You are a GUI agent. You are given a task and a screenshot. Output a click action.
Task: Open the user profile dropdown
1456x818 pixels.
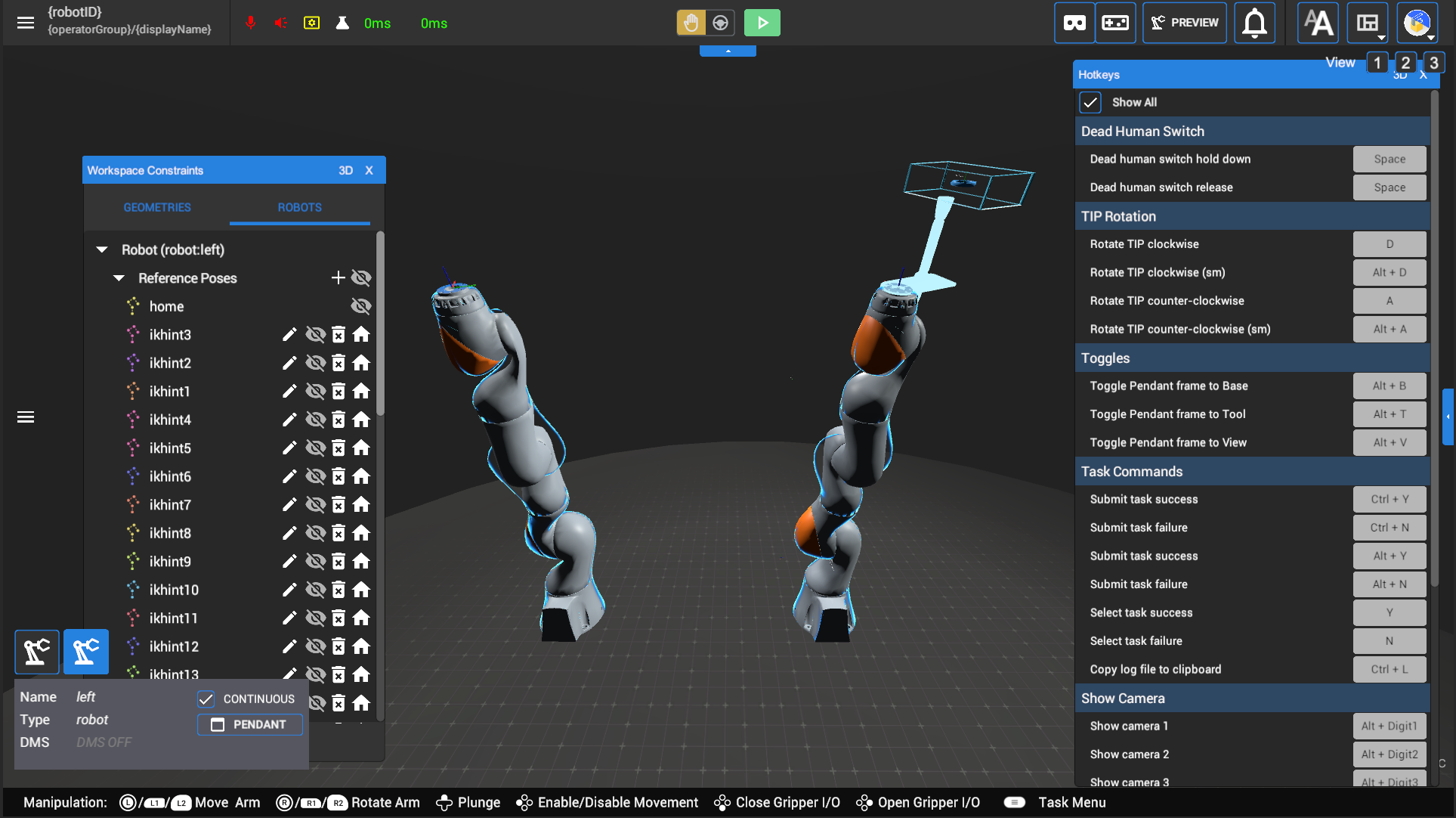pos(1417,23)
